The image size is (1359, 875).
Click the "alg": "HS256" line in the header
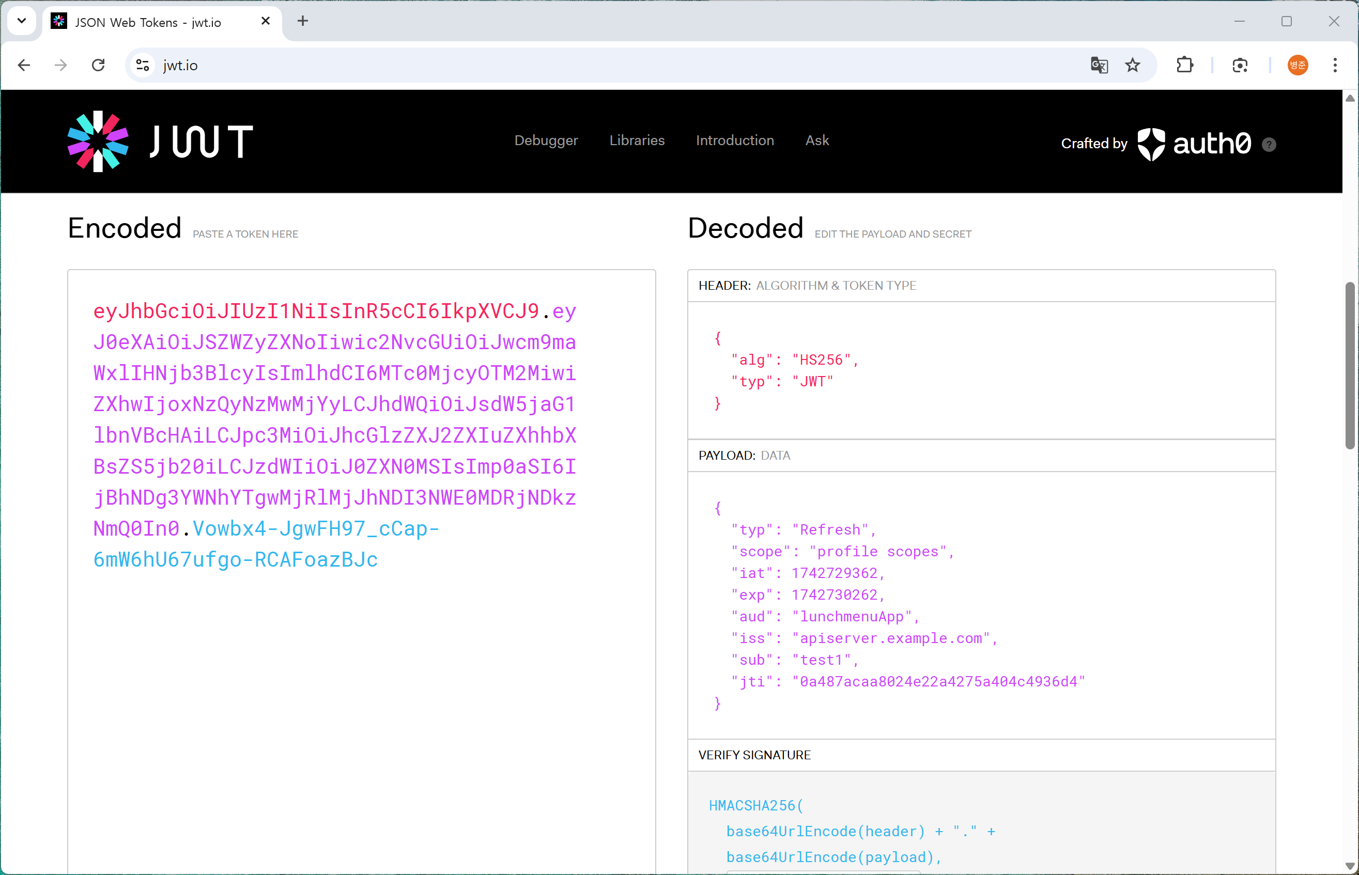click(795, 360)
